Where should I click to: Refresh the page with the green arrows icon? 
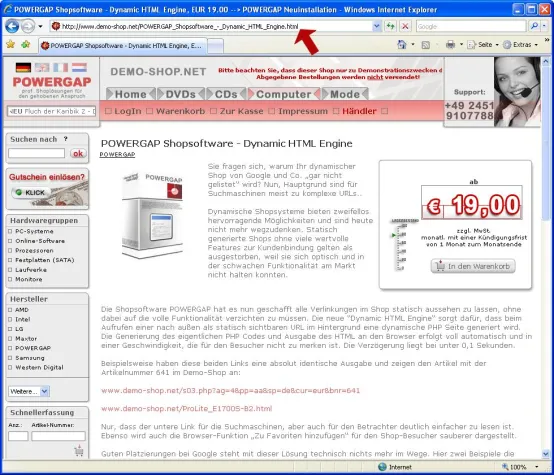point(390,26)
